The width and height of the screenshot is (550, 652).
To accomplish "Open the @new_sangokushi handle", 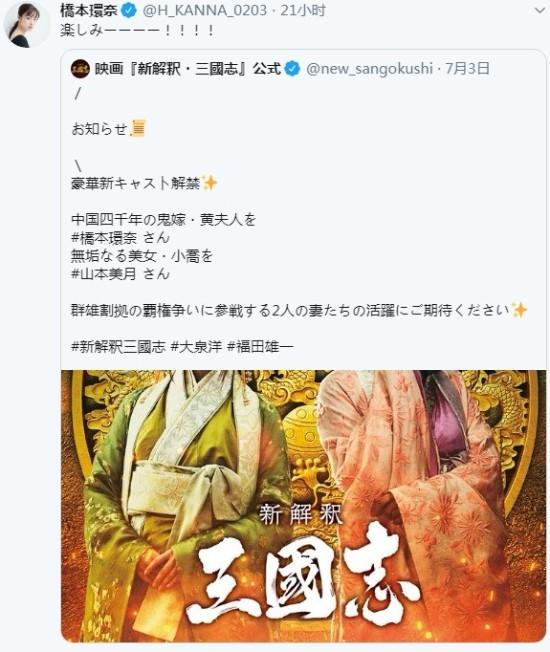I will 370,69.
